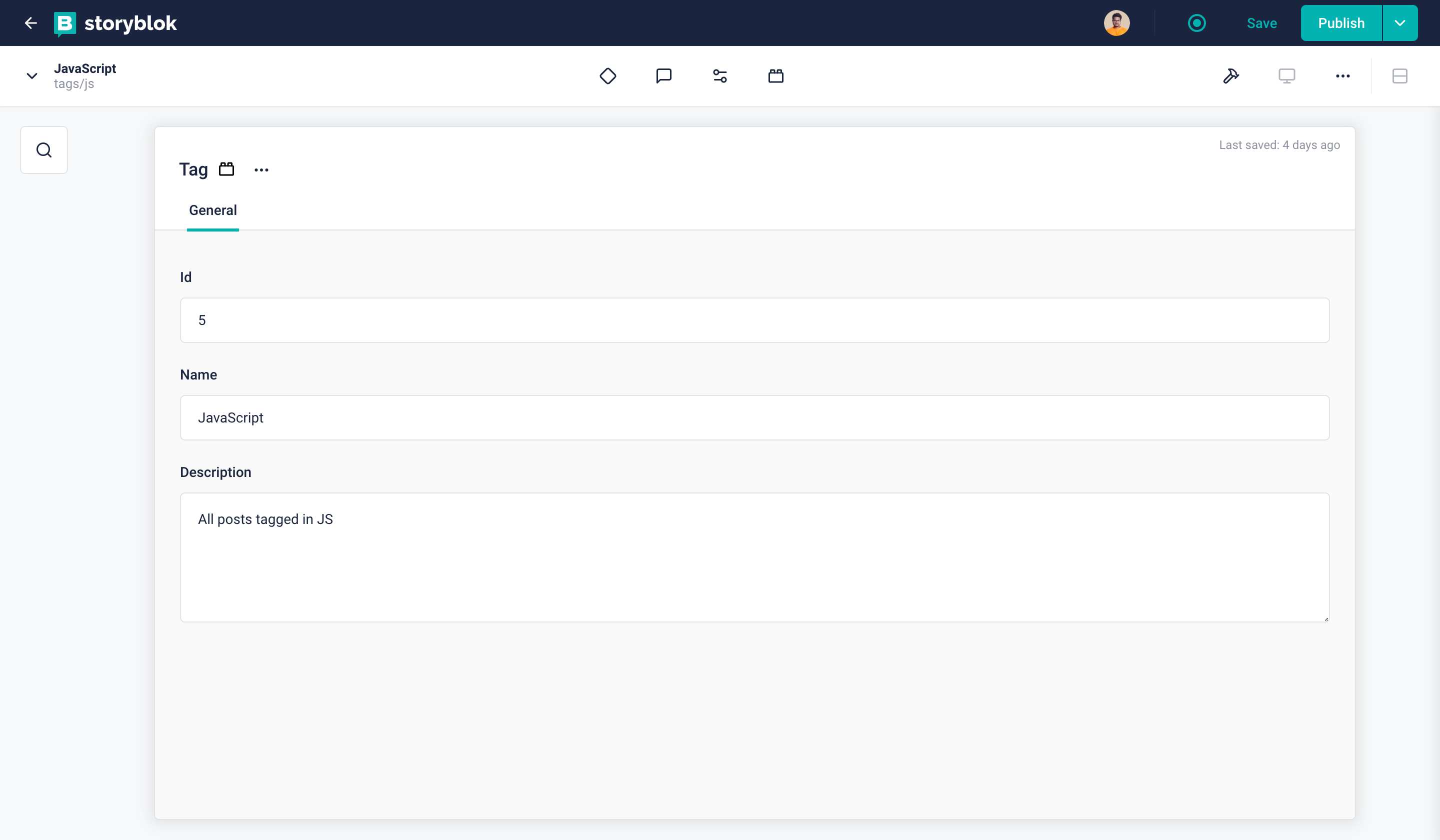The image size is (1440, 840).
Task: Click the tags/js slug text
Action: pos(73,84)
